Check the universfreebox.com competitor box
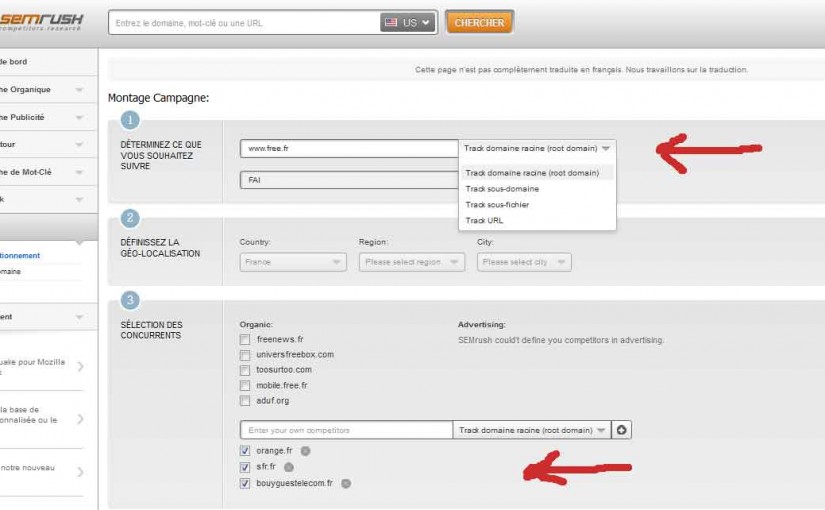Image resolution: width=825 pixels, height=510 pixels. (245, 355)
